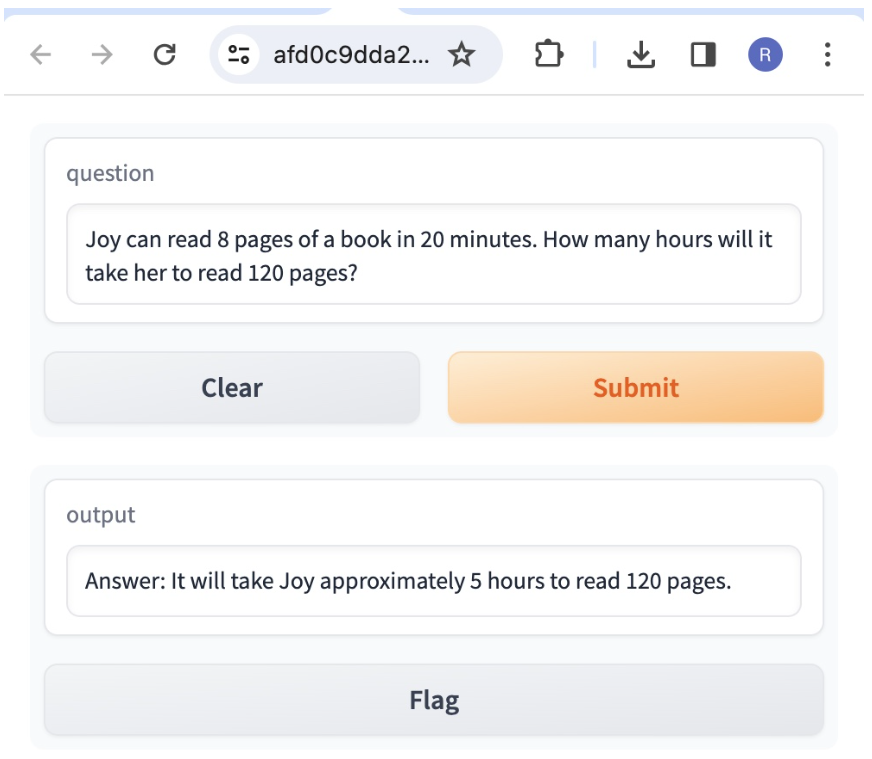
Task: Click the output answer text box
Action: click(433, 581)
